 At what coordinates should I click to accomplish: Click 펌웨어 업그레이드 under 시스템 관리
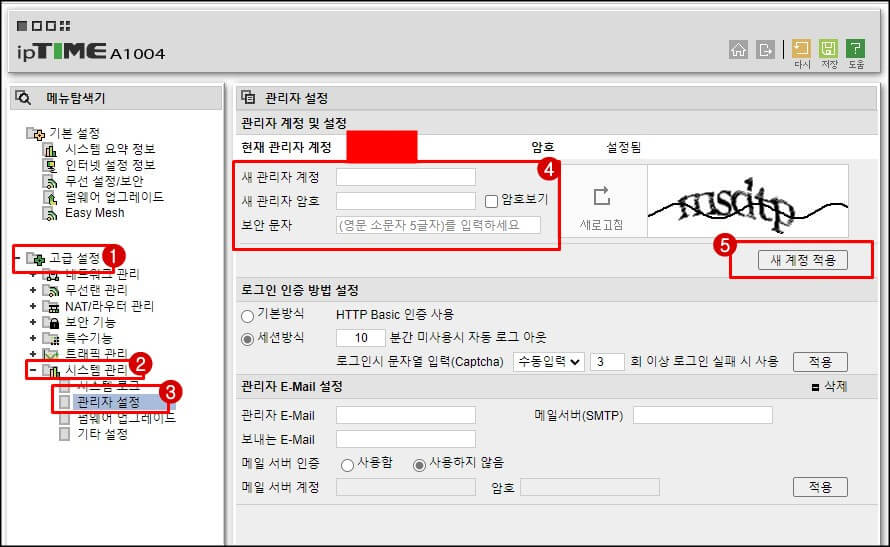click(127, 418)
